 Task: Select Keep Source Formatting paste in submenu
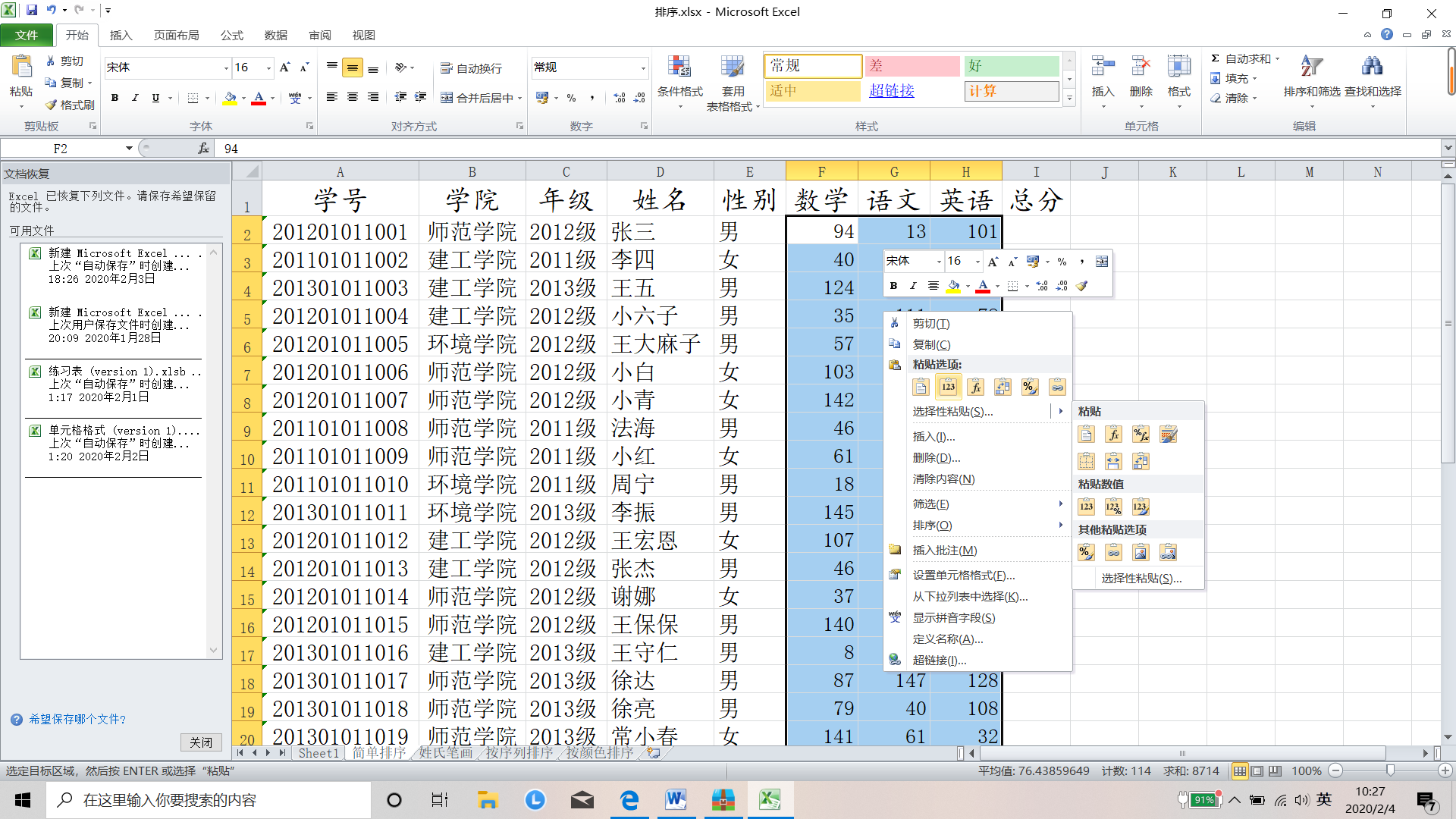coord(1169,435)
